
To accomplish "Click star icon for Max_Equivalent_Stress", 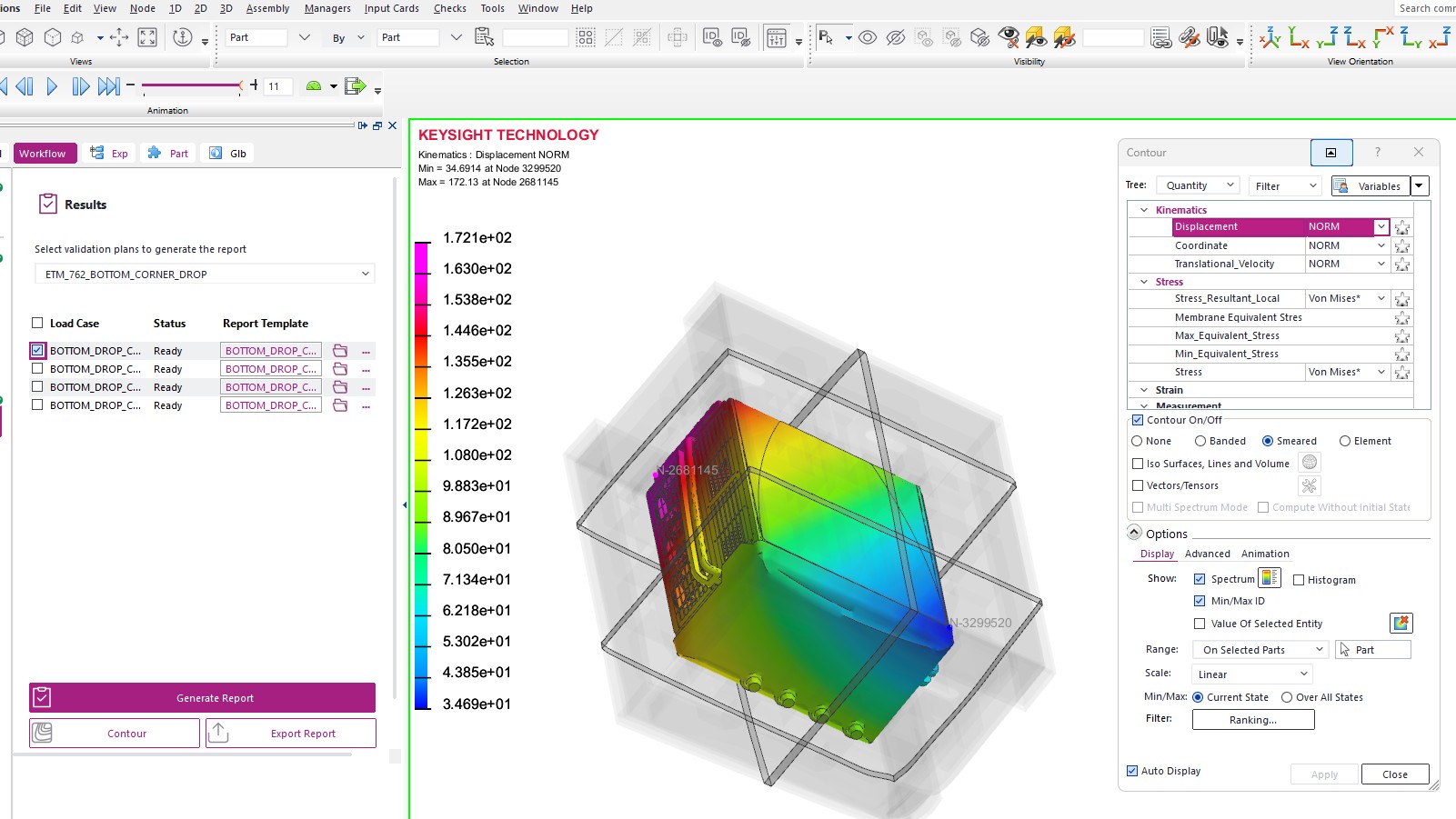I will 1402,336.
